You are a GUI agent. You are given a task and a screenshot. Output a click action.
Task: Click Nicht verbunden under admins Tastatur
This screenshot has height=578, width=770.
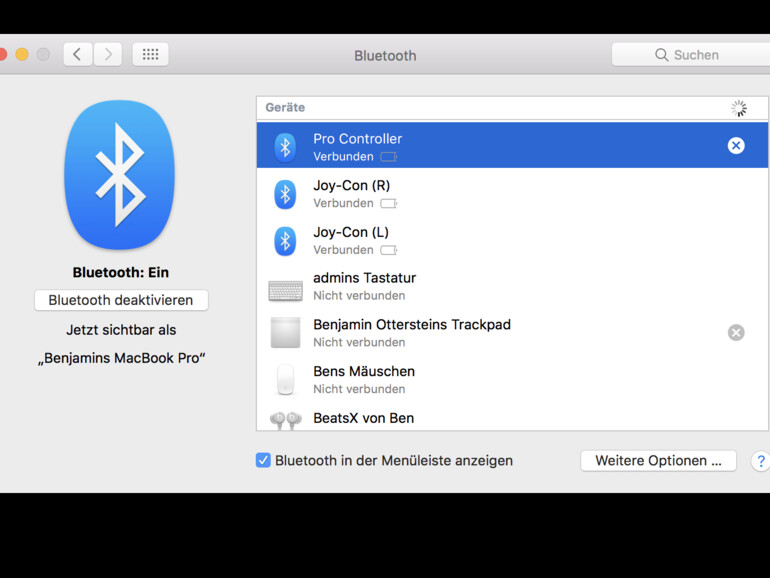tap(359, 296)
